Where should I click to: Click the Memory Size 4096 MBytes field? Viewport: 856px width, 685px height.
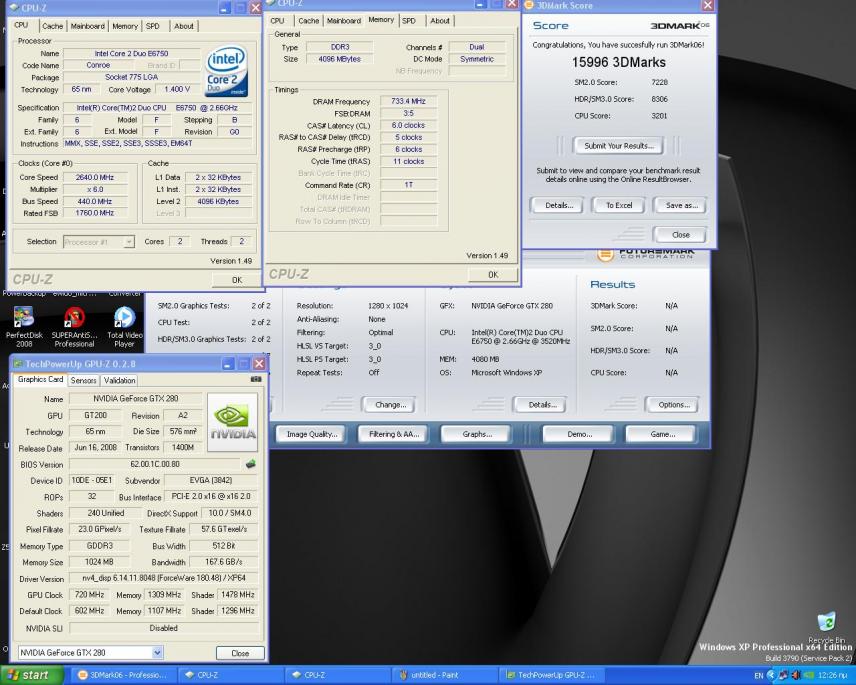[339, 59]
